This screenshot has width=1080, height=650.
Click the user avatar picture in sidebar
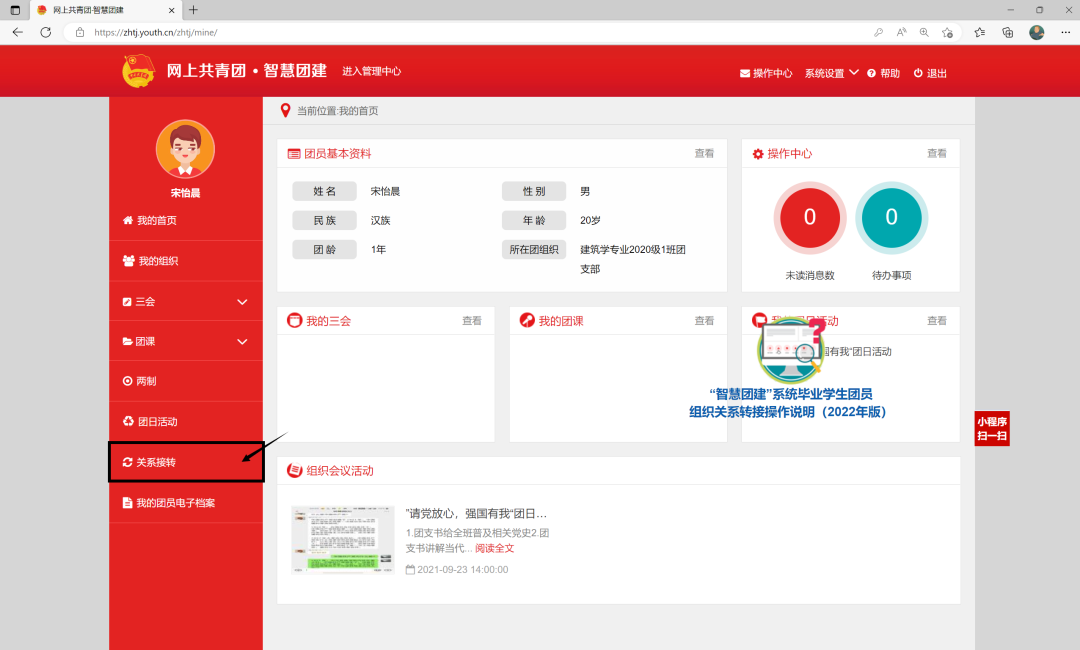pos(185,149)
